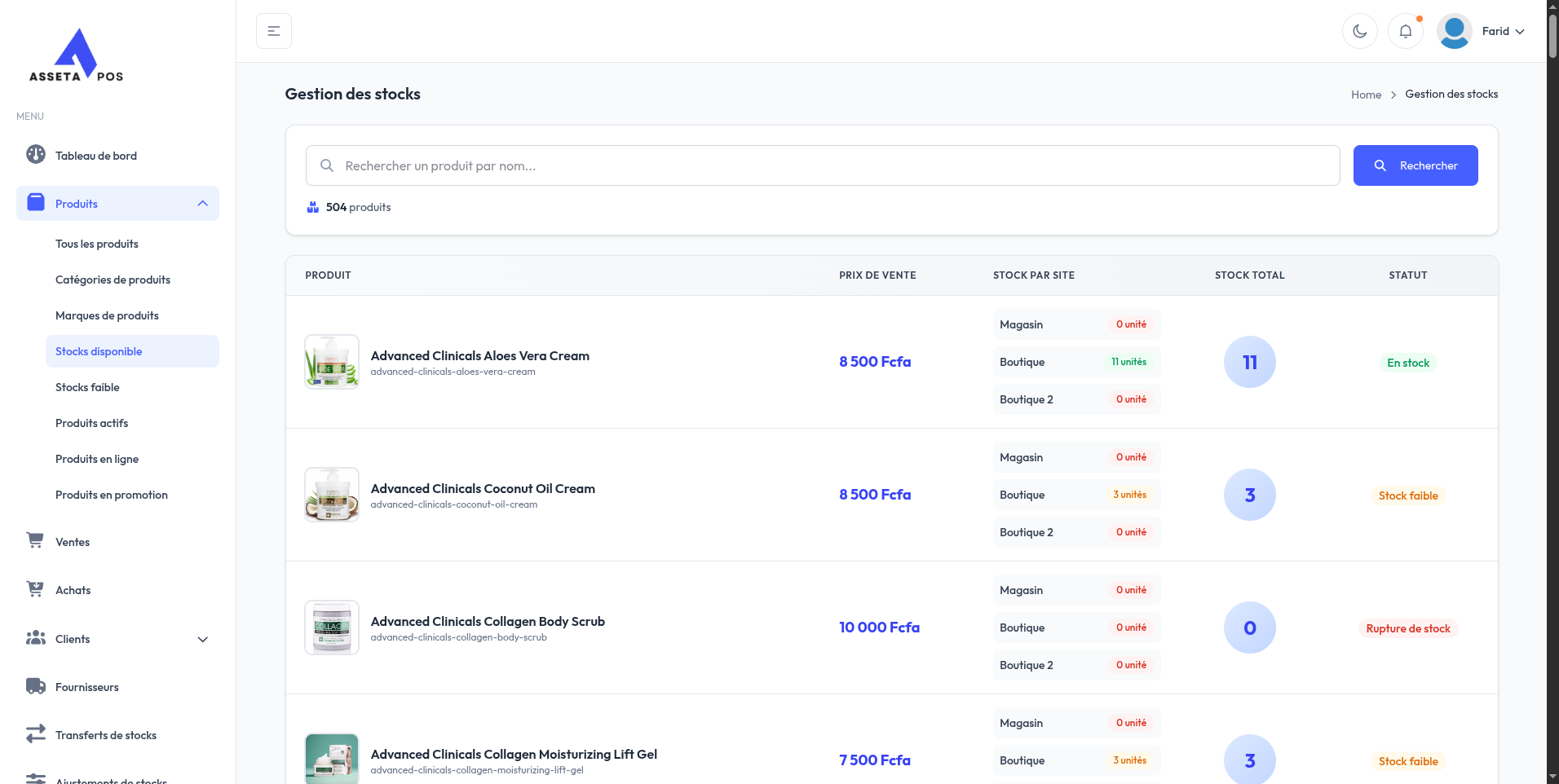Open the Farid account dropdown
1559x784 pixels.
(1503, 31)
